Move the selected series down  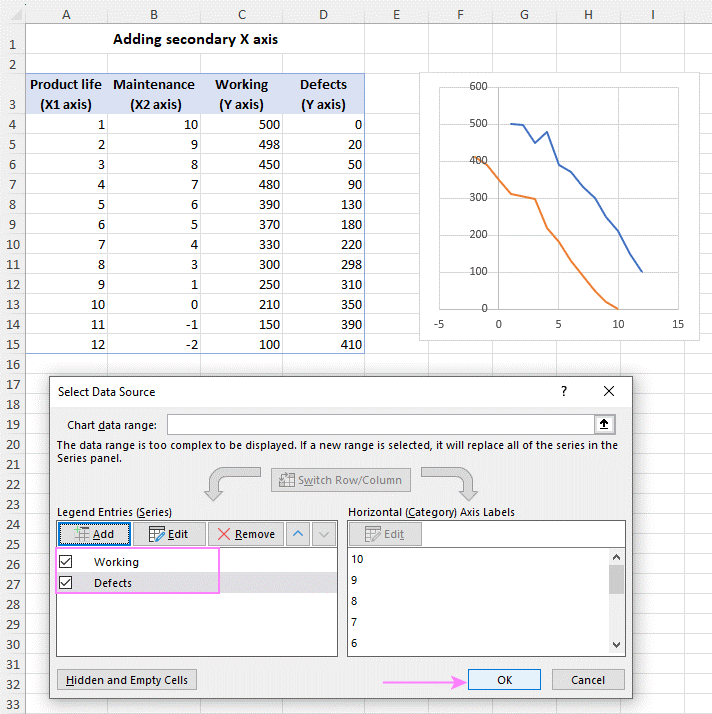pos(324,534)
